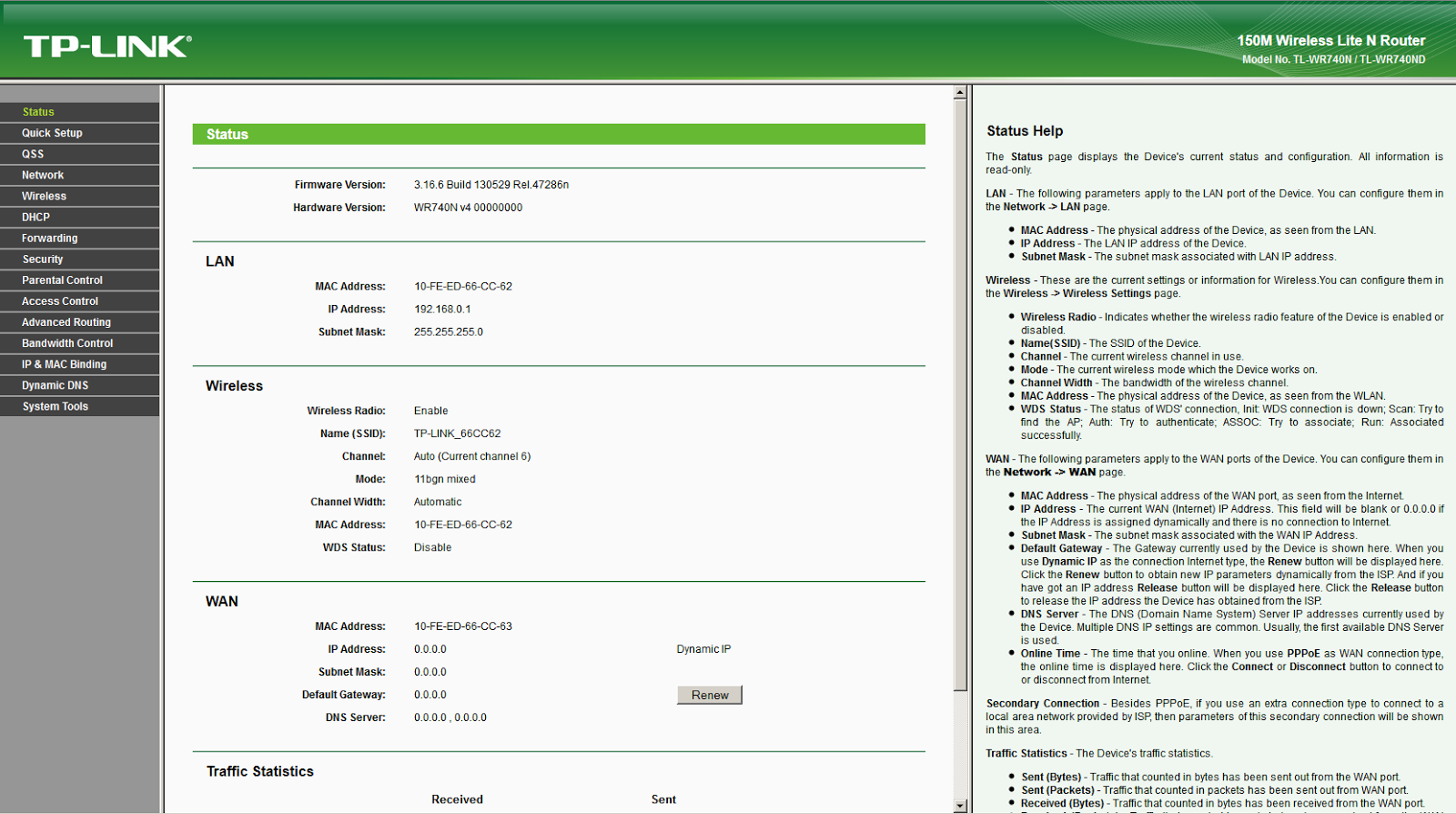Image resolution: width=1456 pixels, height=814 pixels.
Task: Click the hardware version value WR740N v4 00000000
Action: 468,208
